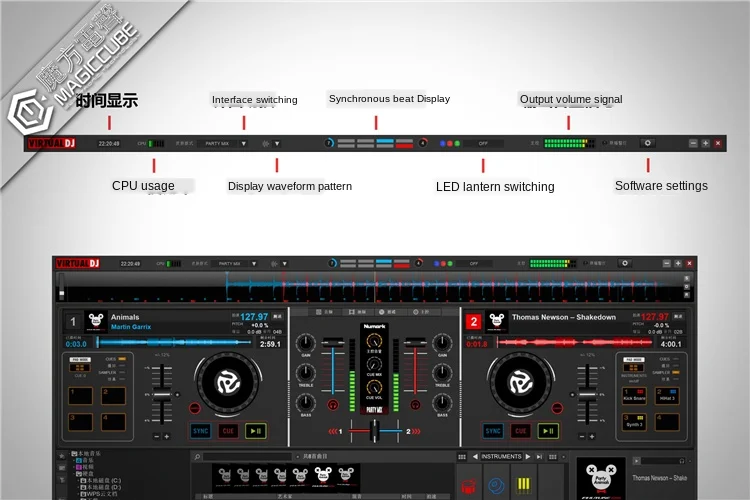Click deck 1 hot cue pad 1
This screenshot has width=750, height=500.
[80, 396]
